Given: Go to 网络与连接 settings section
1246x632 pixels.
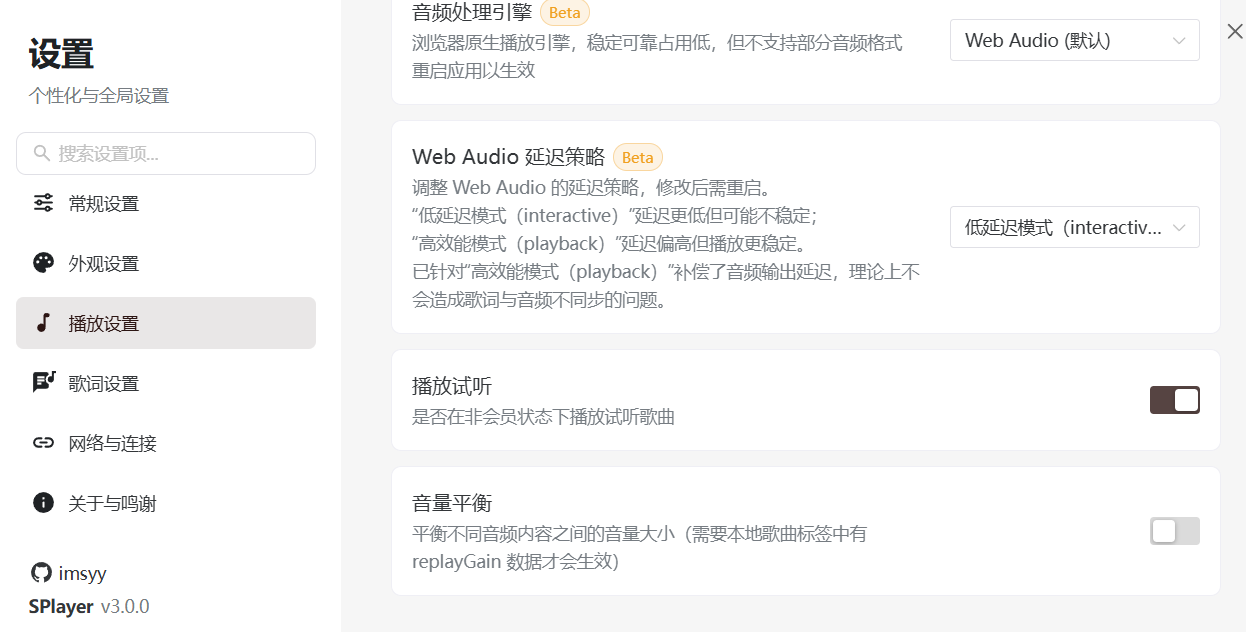Looking at the screenshot, I should [113, 443].
